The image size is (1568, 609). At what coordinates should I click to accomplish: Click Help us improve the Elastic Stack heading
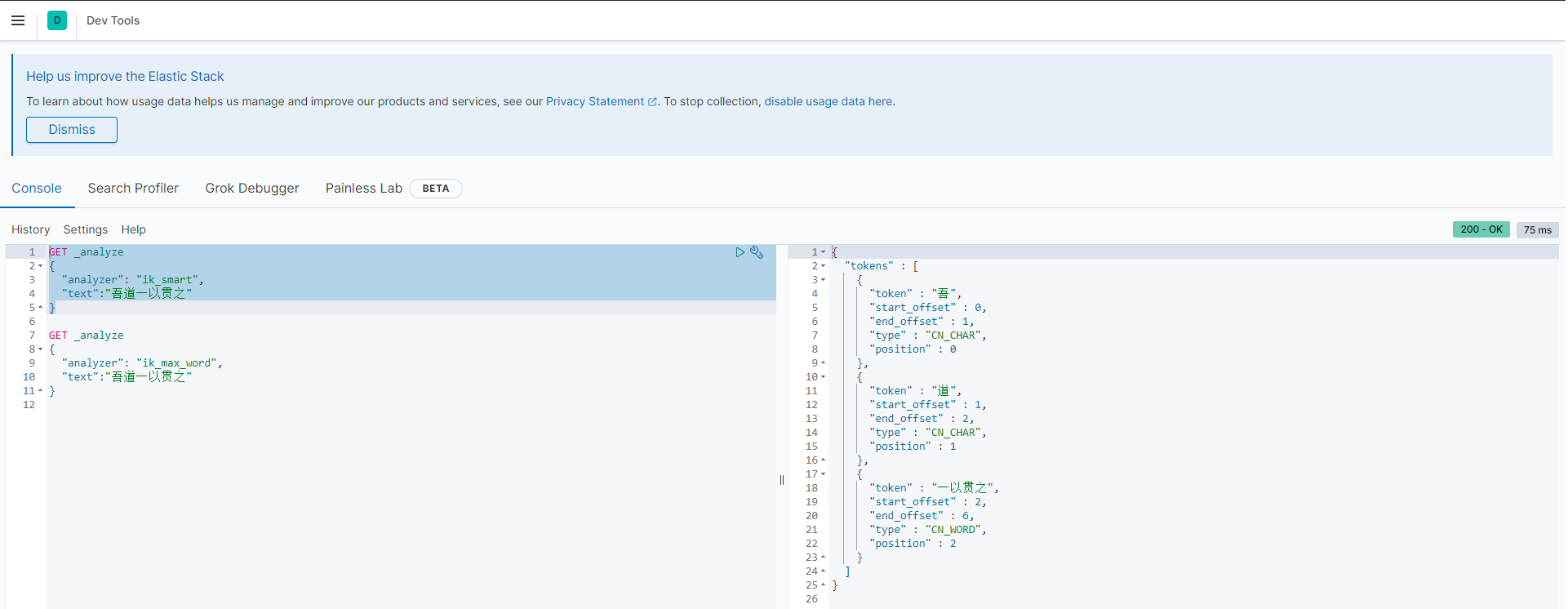pyautogui.click(x=125, y=76)
